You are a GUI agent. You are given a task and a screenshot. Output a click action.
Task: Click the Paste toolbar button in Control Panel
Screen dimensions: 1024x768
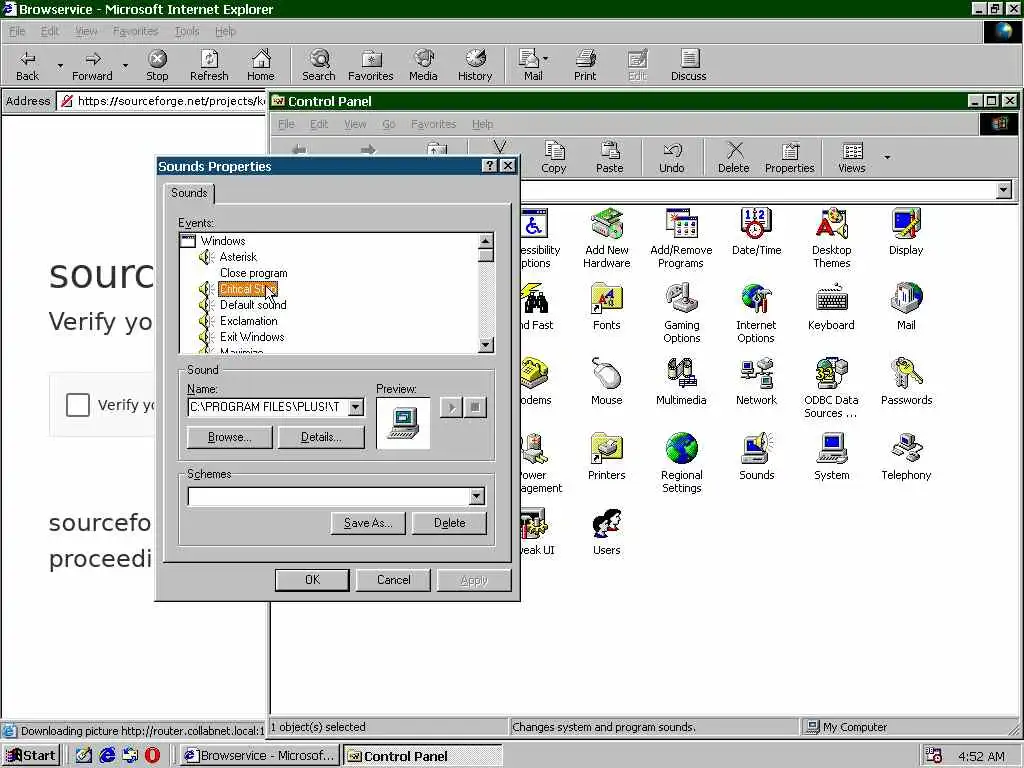[x=609, y=157]
